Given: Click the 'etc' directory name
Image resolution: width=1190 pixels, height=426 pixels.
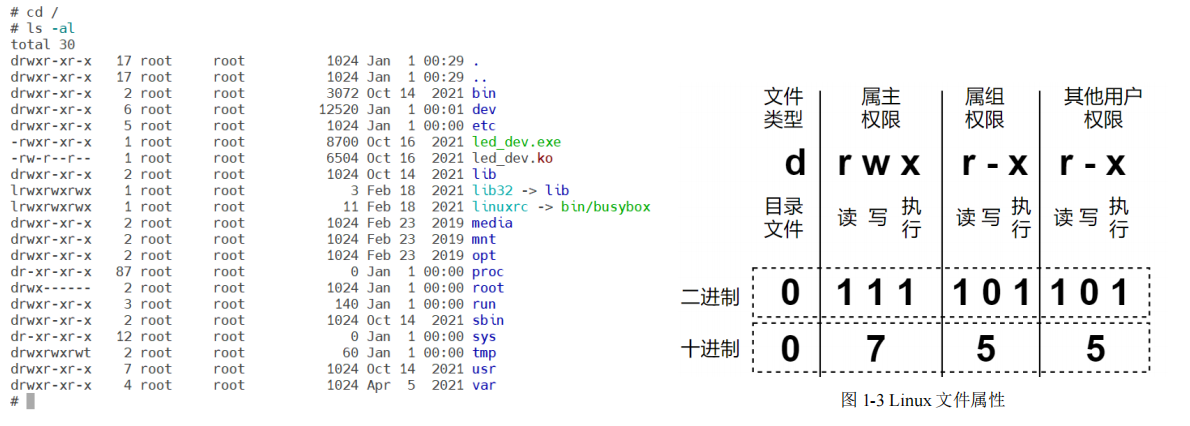Looking at the screenshot, I should (x=483, y=126).
